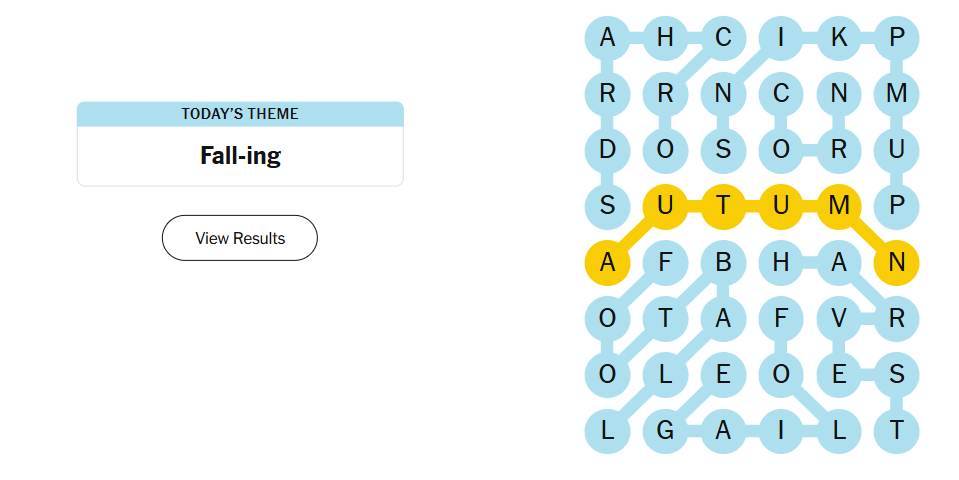Screen dimensions: 959x480
Task: Click the letter I in the bottom row
Action: 781,432
